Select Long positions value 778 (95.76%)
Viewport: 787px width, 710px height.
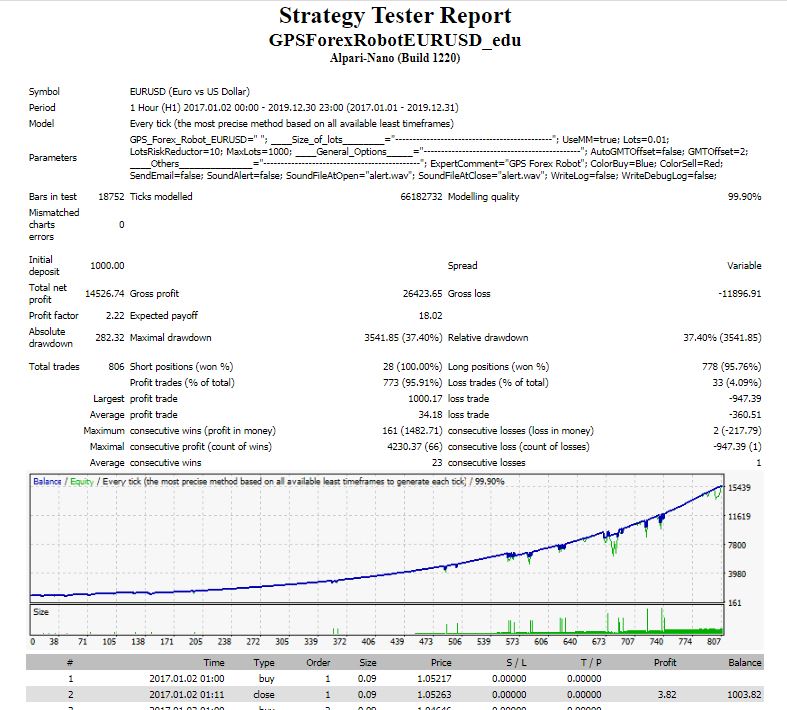(x=731, y=367)
